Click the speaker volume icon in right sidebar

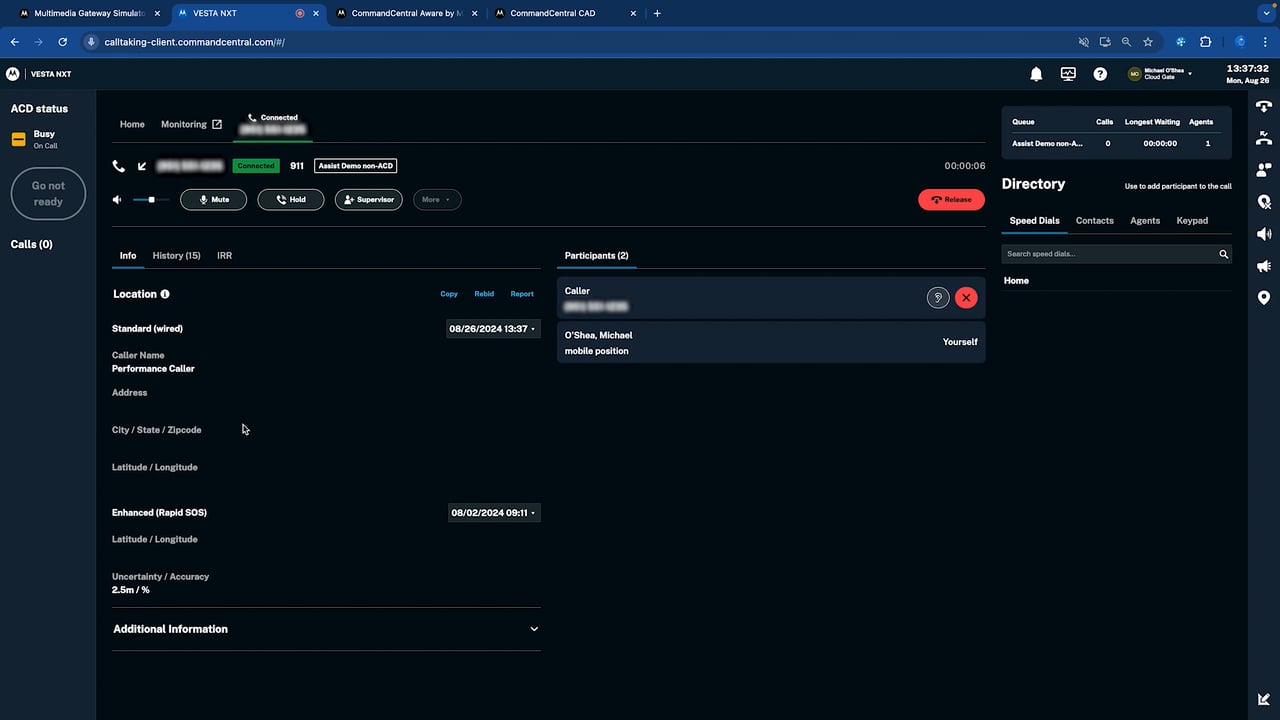coord(1264,234)
